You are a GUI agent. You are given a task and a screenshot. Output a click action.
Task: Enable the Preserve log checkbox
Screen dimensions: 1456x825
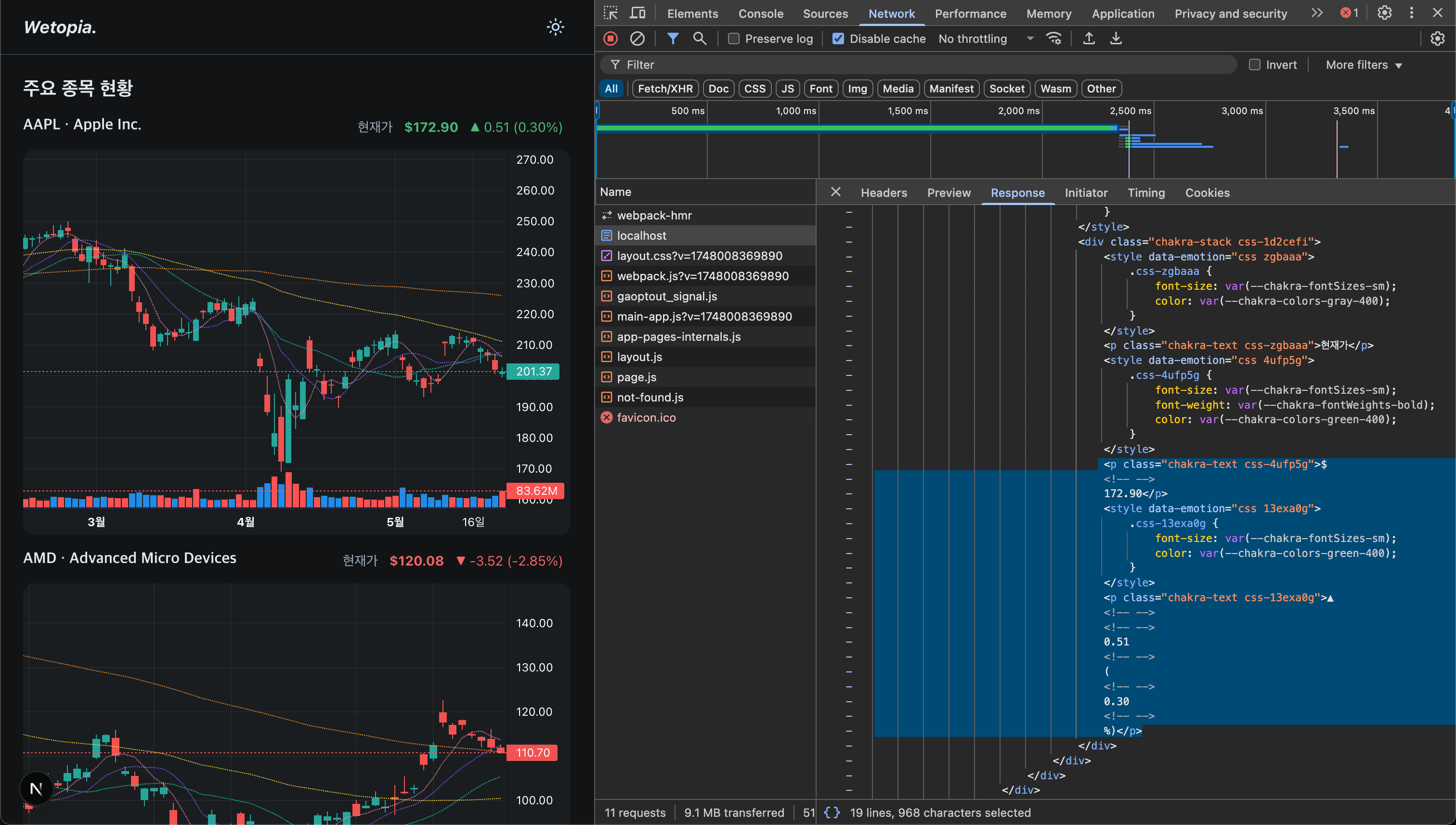pos(734,39)
